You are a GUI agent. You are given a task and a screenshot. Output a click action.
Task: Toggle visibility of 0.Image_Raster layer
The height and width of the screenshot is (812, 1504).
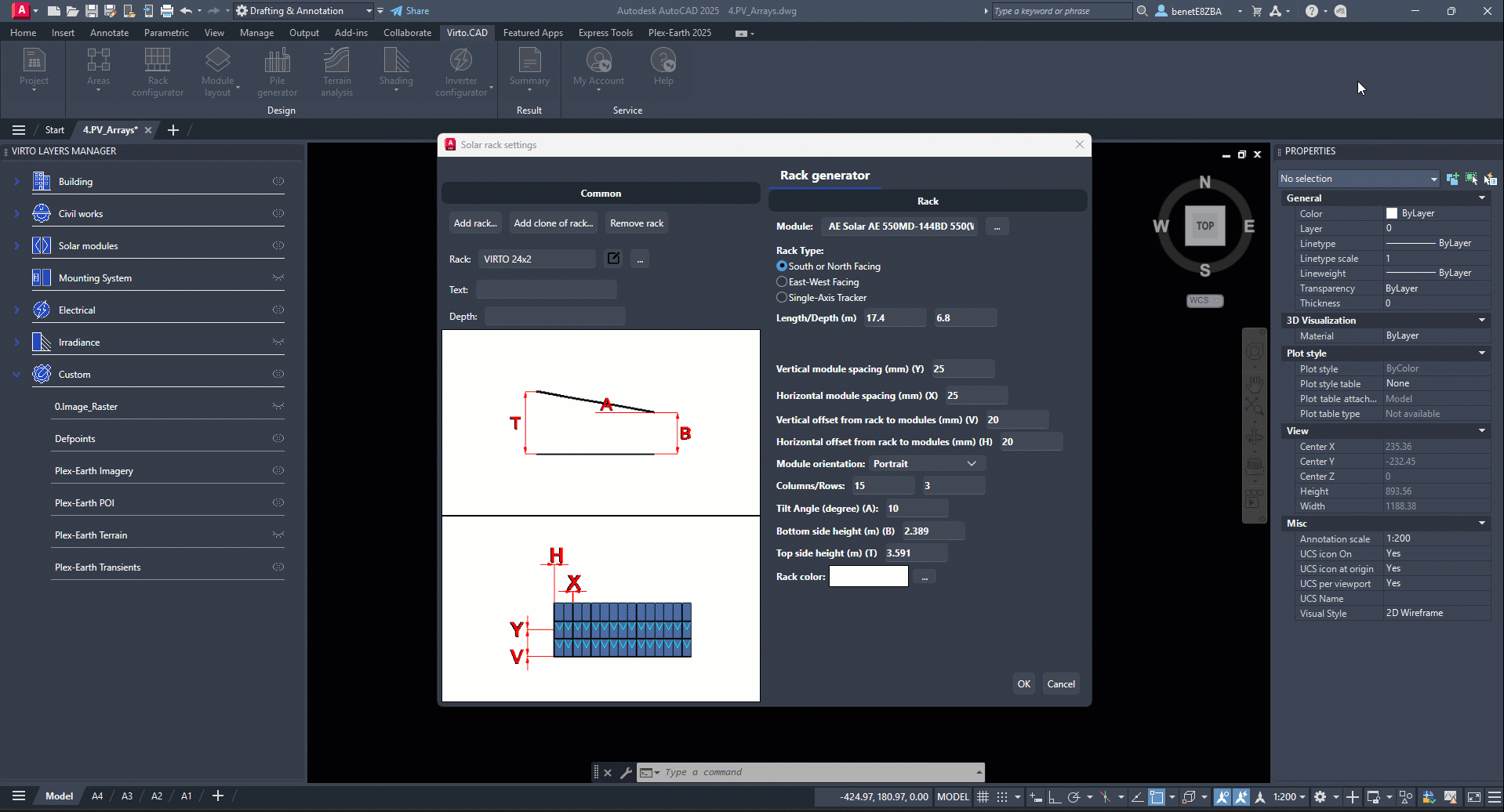tap(278, 406)
